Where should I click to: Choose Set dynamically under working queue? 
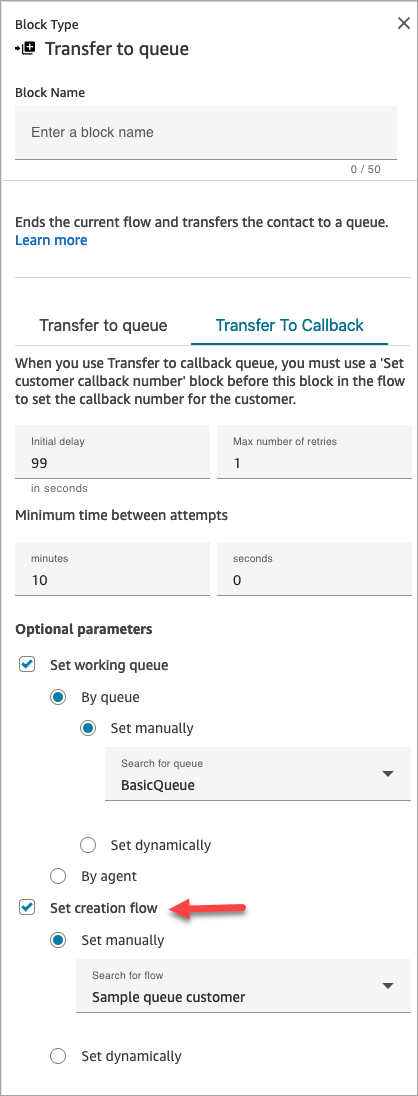(x=88, y=845)
